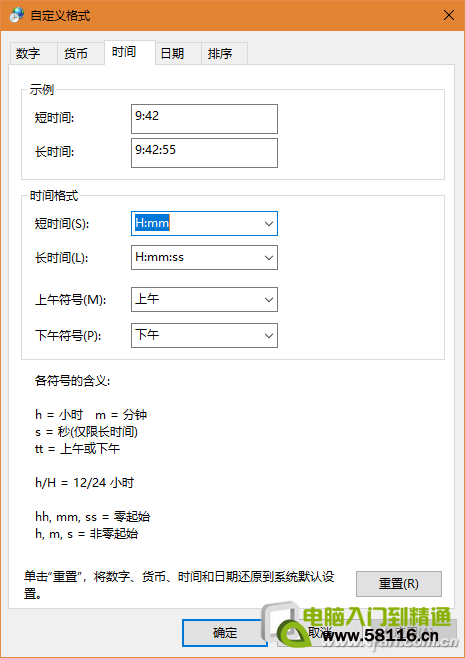Image resolution: width=465 pixels, height=658 pixels.
Task: Click the 短时间 example box showing 9:42
Action: pyautogui.click(x=204, y=119)
